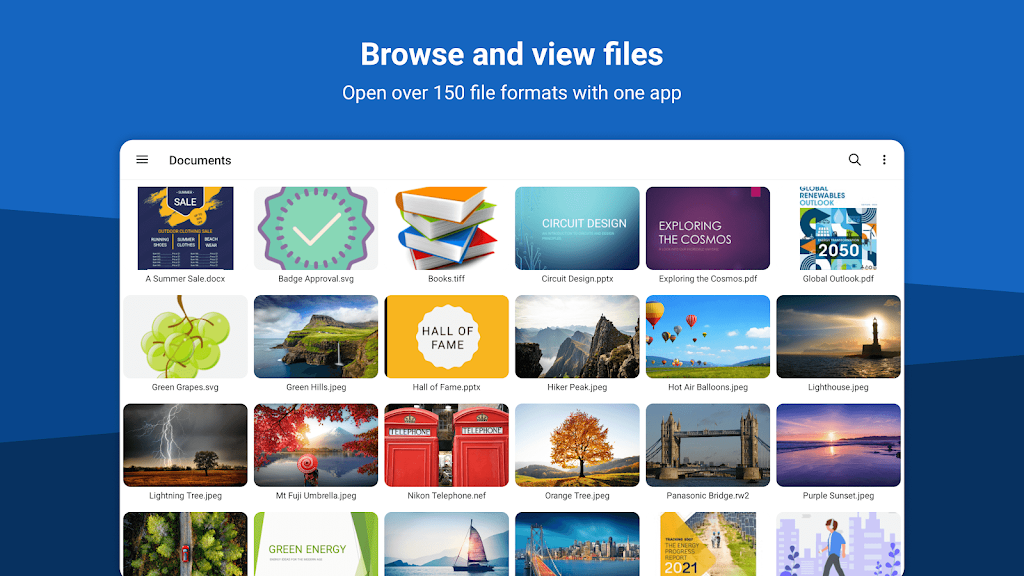Open Circuit Design.pptx presentation
The width and height of the screenshot is (1024, 576).
[577, 228]
